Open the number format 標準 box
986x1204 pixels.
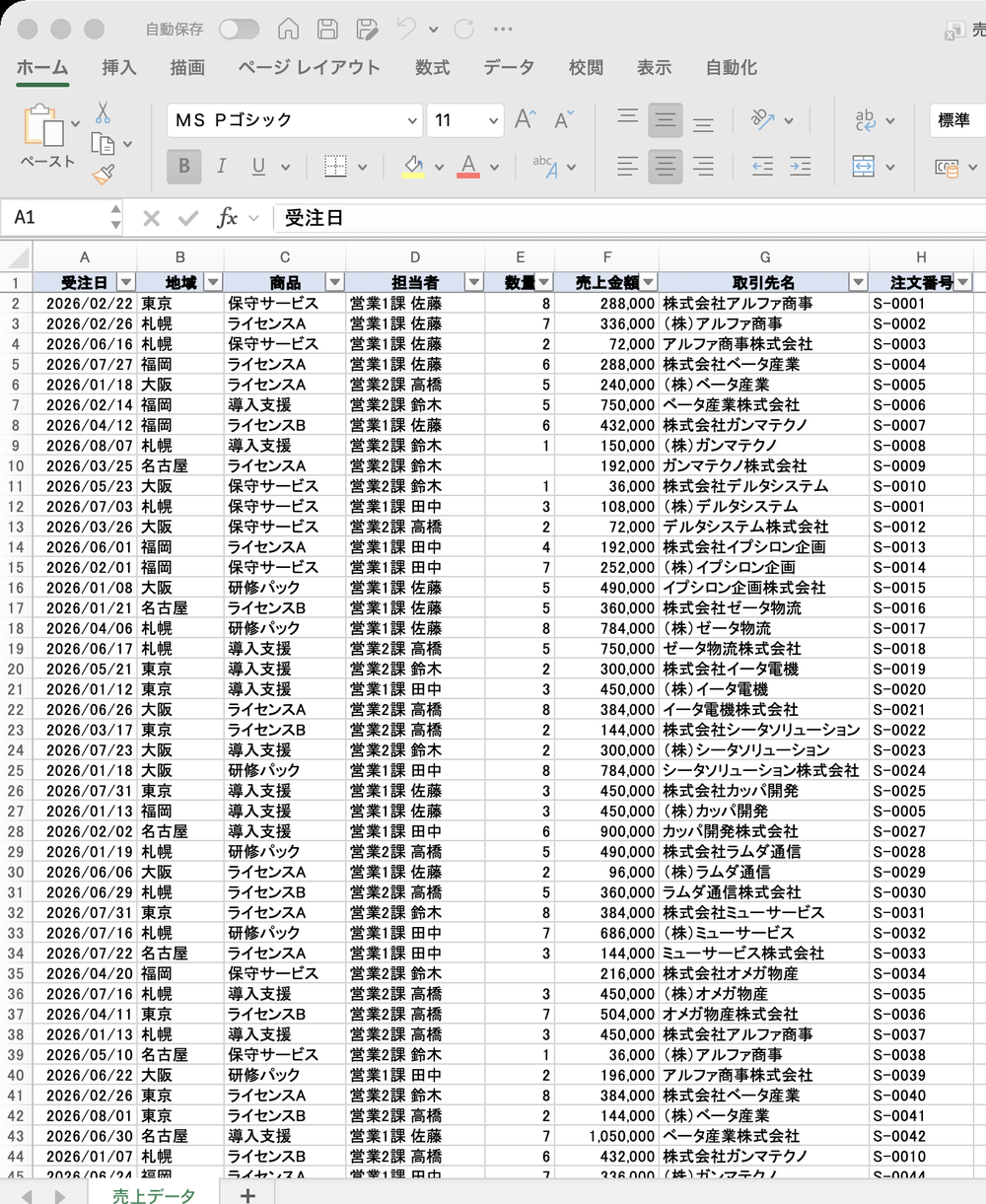click(956, 120)
